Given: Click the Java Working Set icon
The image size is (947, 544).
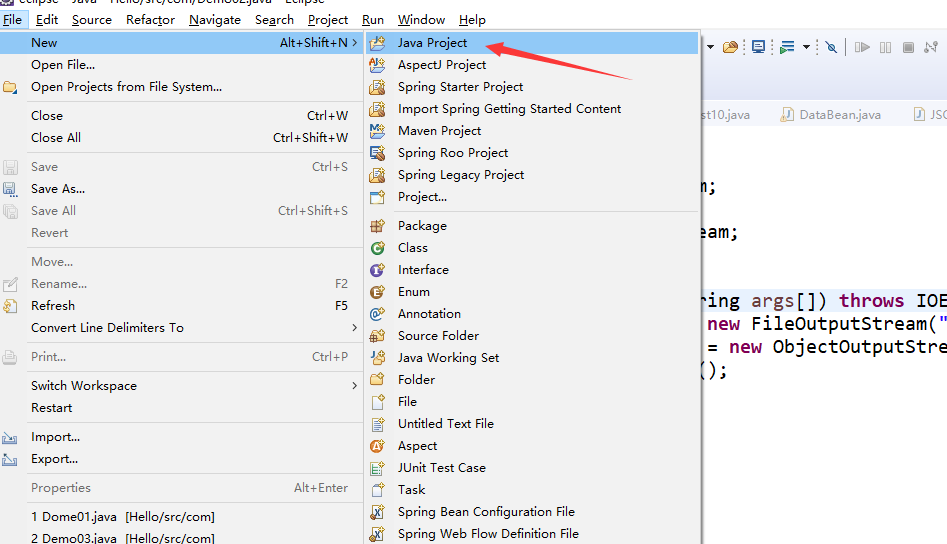Looking at the screenshot, I should pyautogui.click(x=377, y=357).
